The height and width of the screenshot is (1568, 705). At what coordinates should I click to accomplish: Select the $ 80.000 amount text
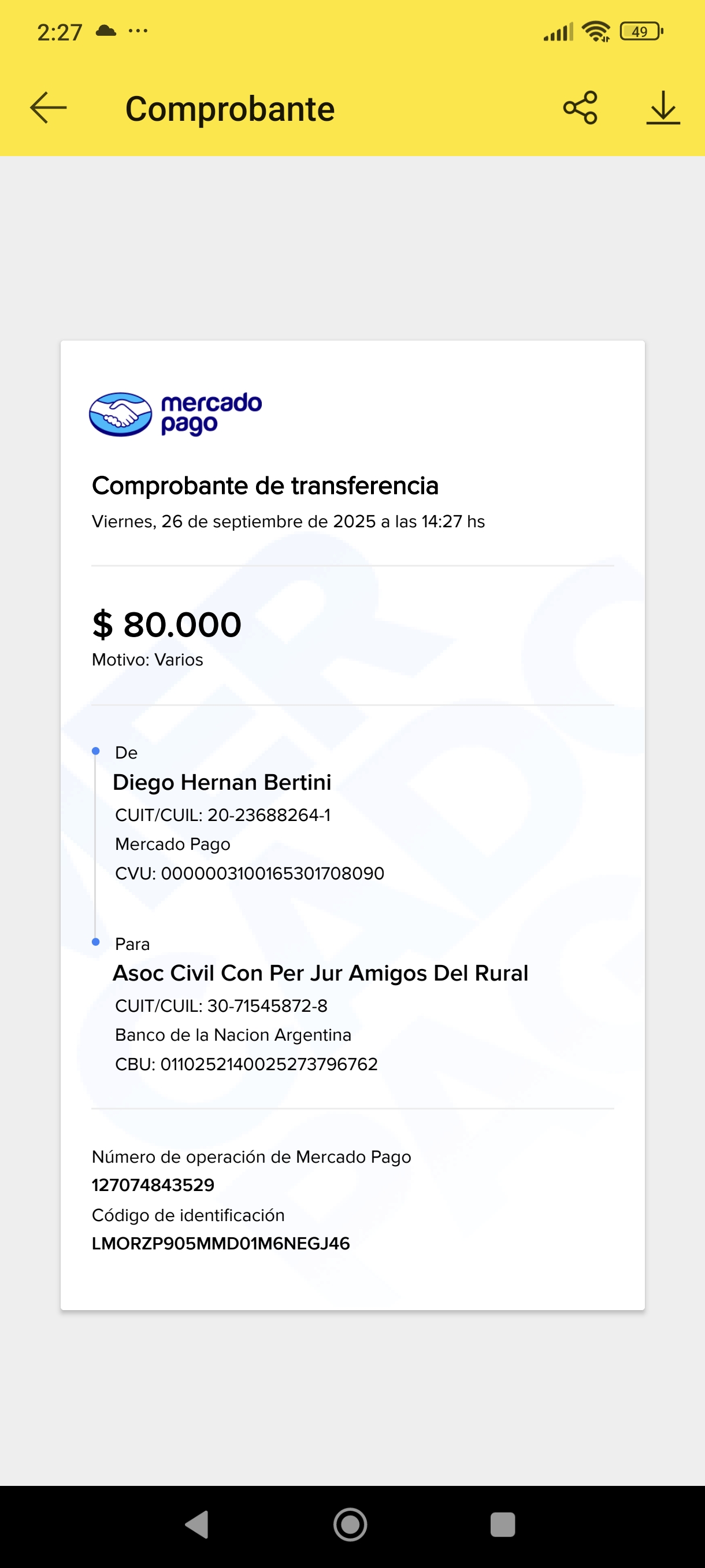click(166, 624)
